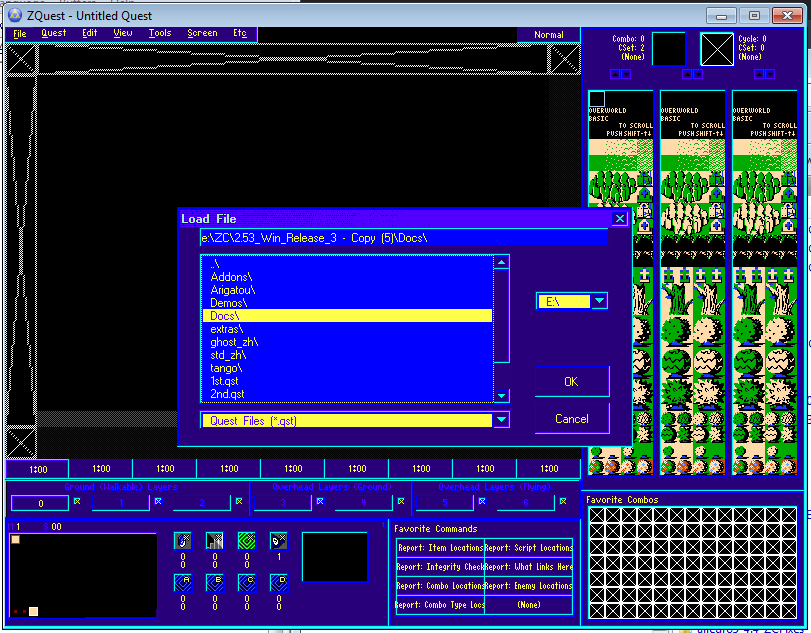Run Report: Integrity Check favorite command
Screen dimensions: 811x633
pyautogui.click(x=440, y=567)
